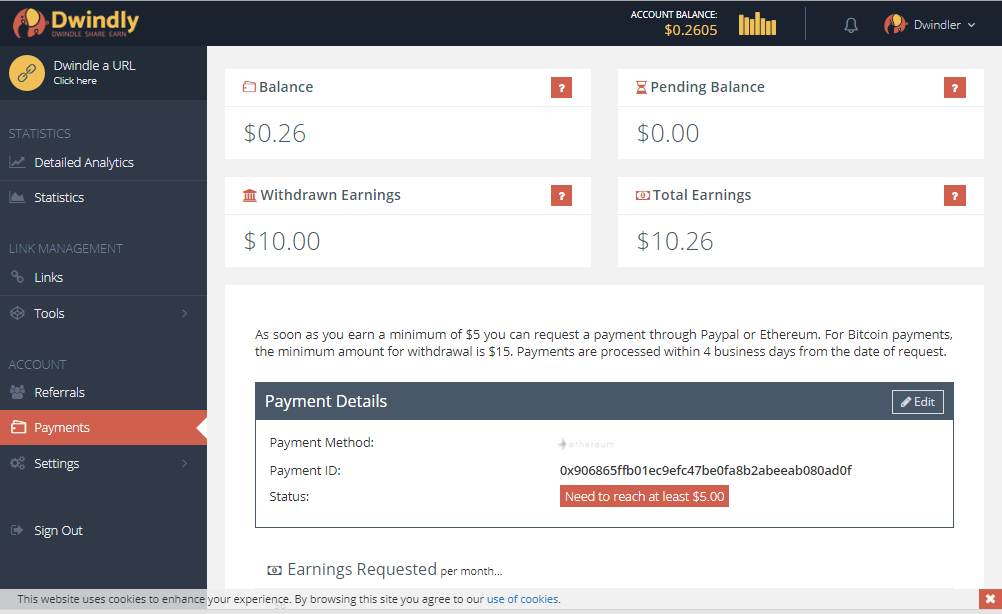Expand the Settings submenu chevron
The width and height of the screenshot is (1002, 614).
(185, 463)
